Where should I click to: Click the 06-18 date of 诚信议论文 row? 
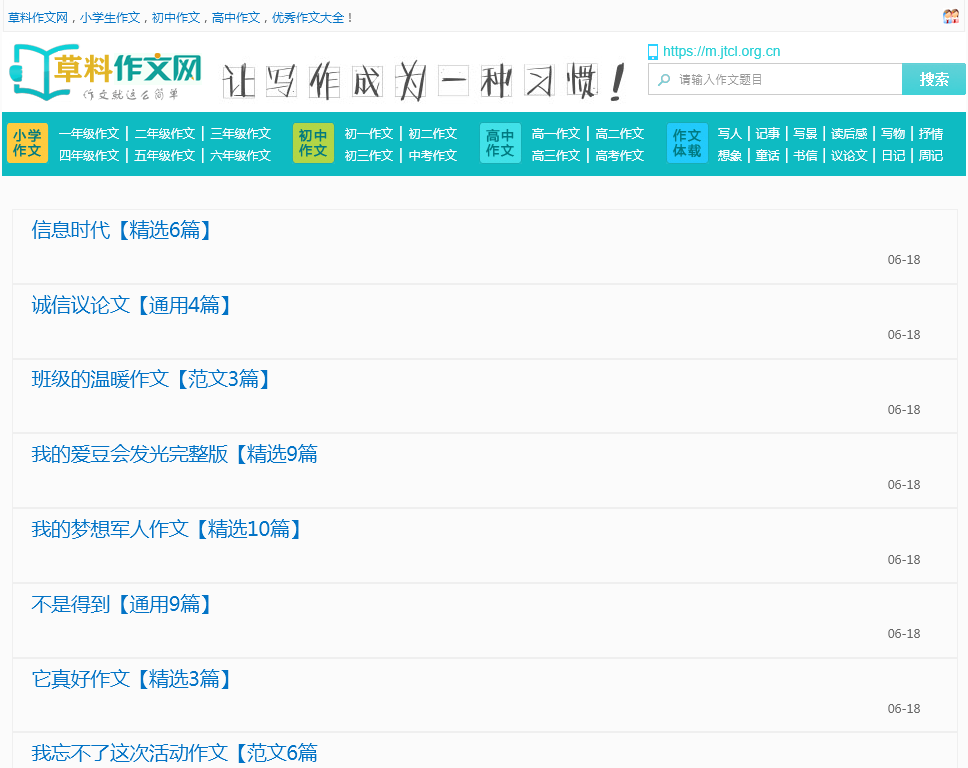pyautogui.click(x=904, y=335)
